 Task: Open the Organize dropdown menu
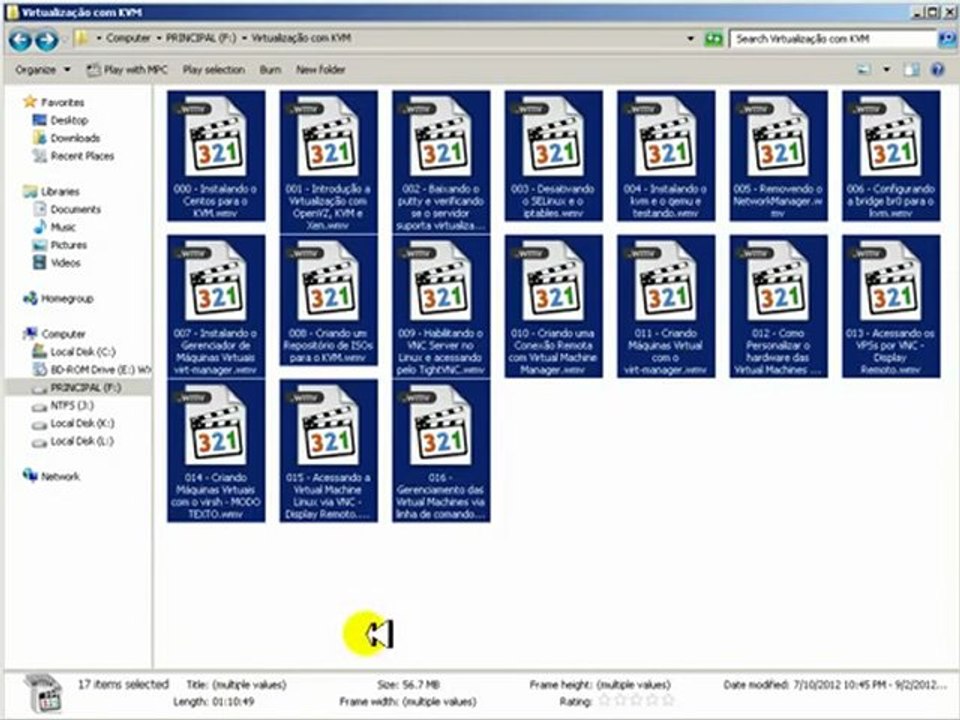click(42, 70)
